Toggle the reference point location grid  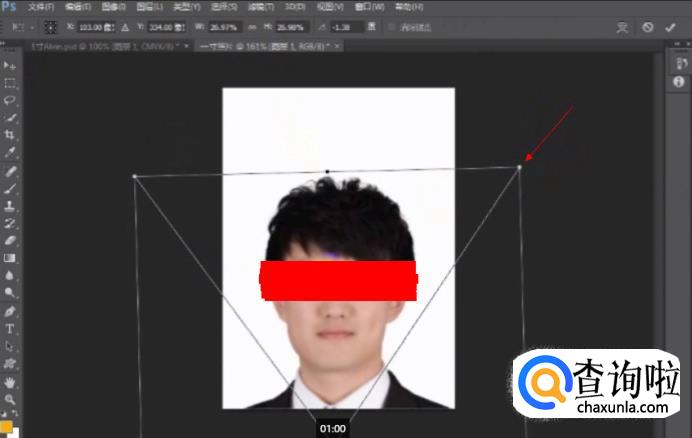49,27
